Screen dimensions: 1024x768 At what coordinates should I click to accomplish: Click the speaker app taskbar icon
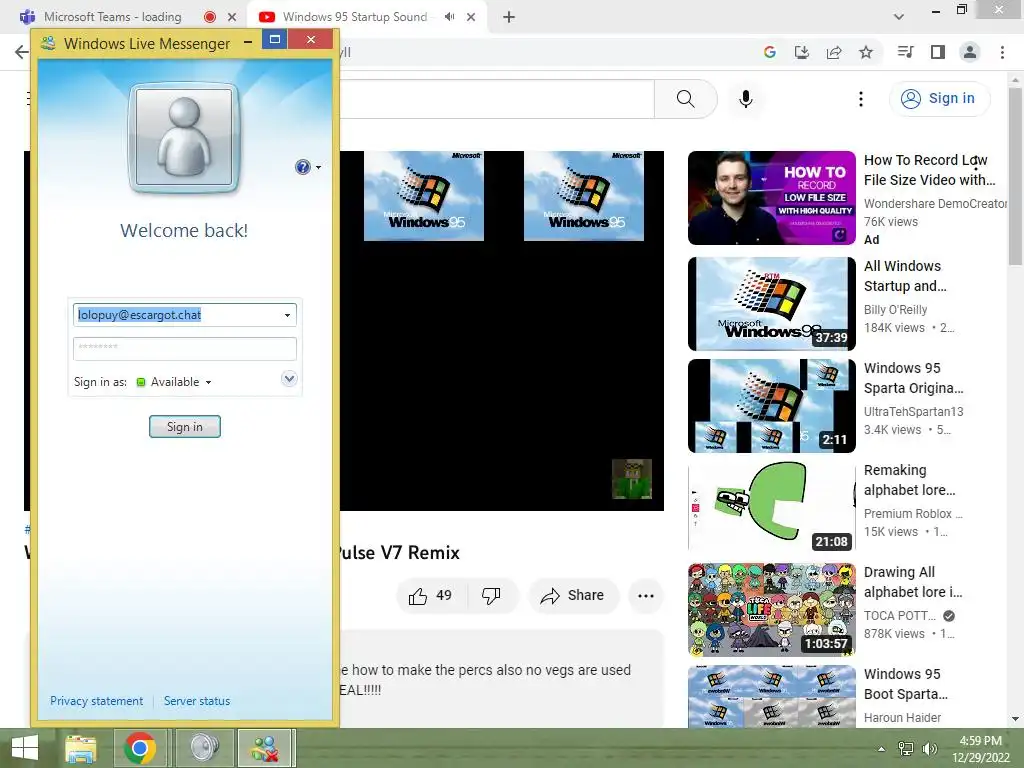click(x=204, y=748)
